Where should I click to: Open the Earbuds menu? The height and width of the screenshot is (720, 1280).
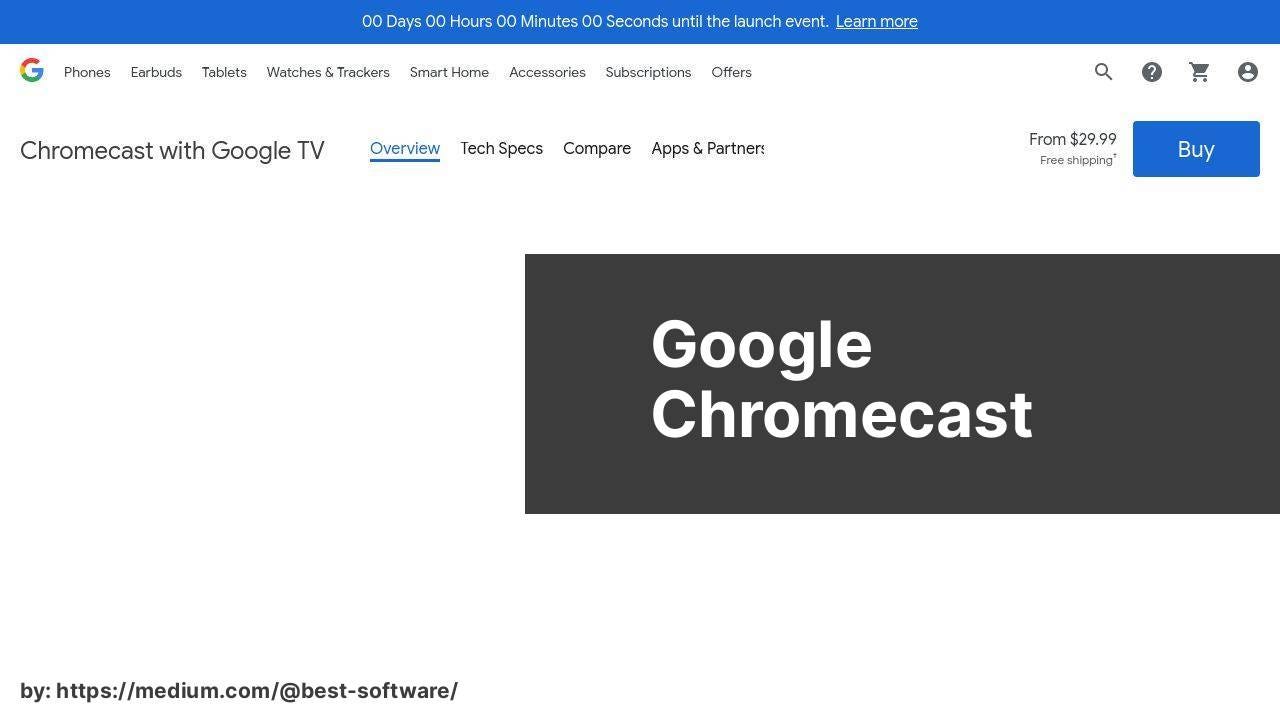156,72
